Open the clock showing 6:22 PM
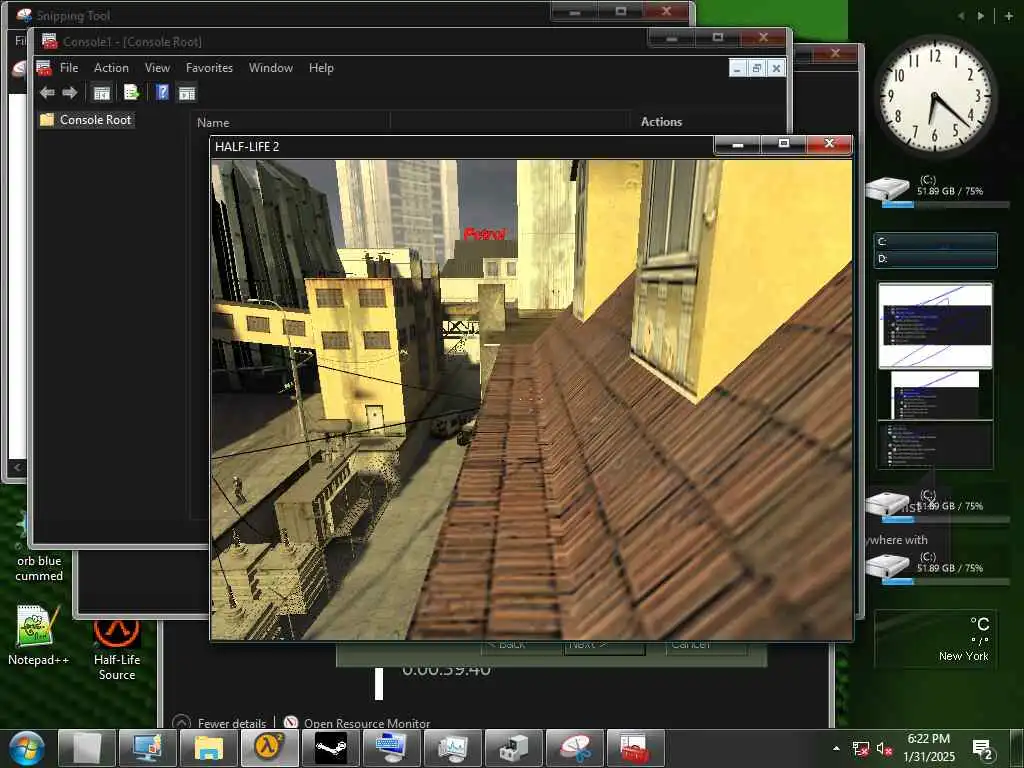The image size is (1024, 768). [x=929, y=748]
